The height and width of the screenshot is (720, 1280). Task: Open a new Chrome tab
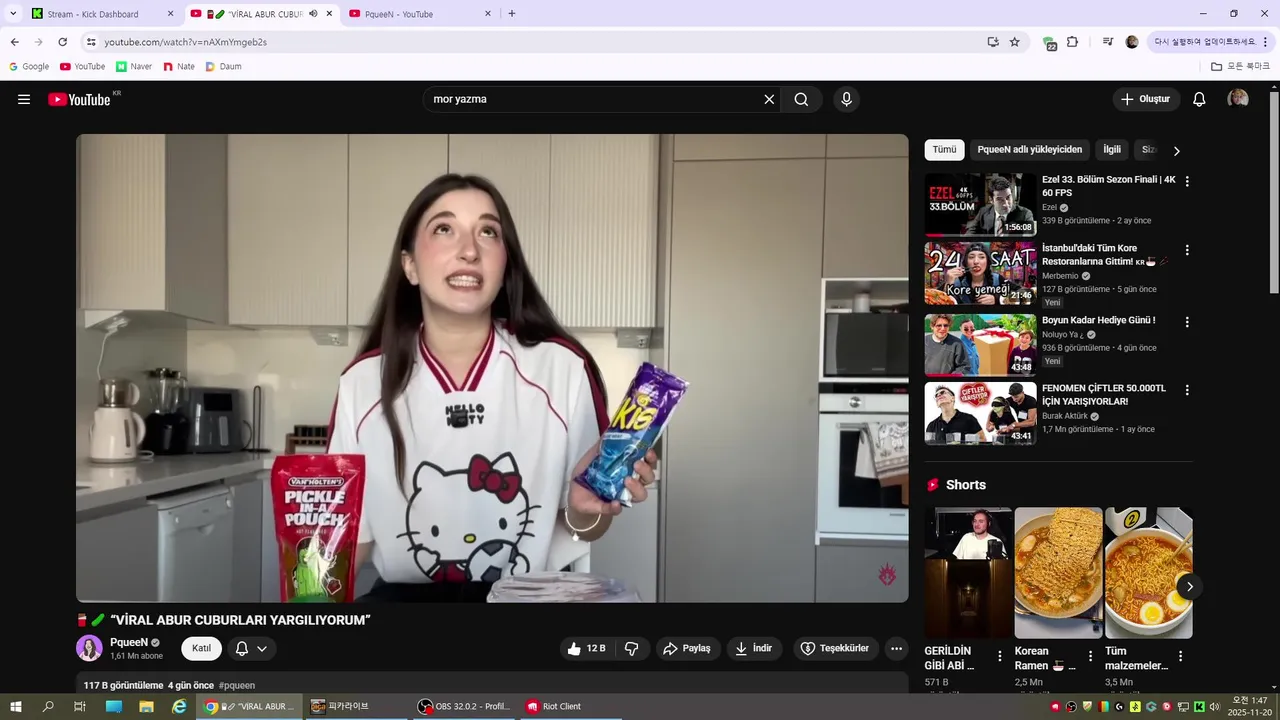512,14
